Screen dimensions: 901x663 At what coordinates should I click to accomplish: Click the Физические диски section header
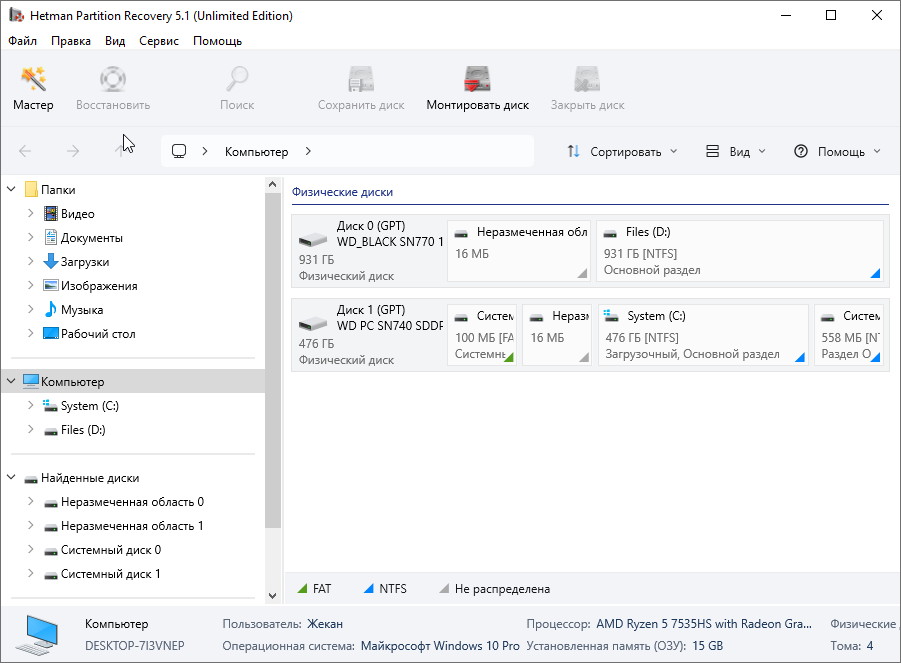pos(342,192)
